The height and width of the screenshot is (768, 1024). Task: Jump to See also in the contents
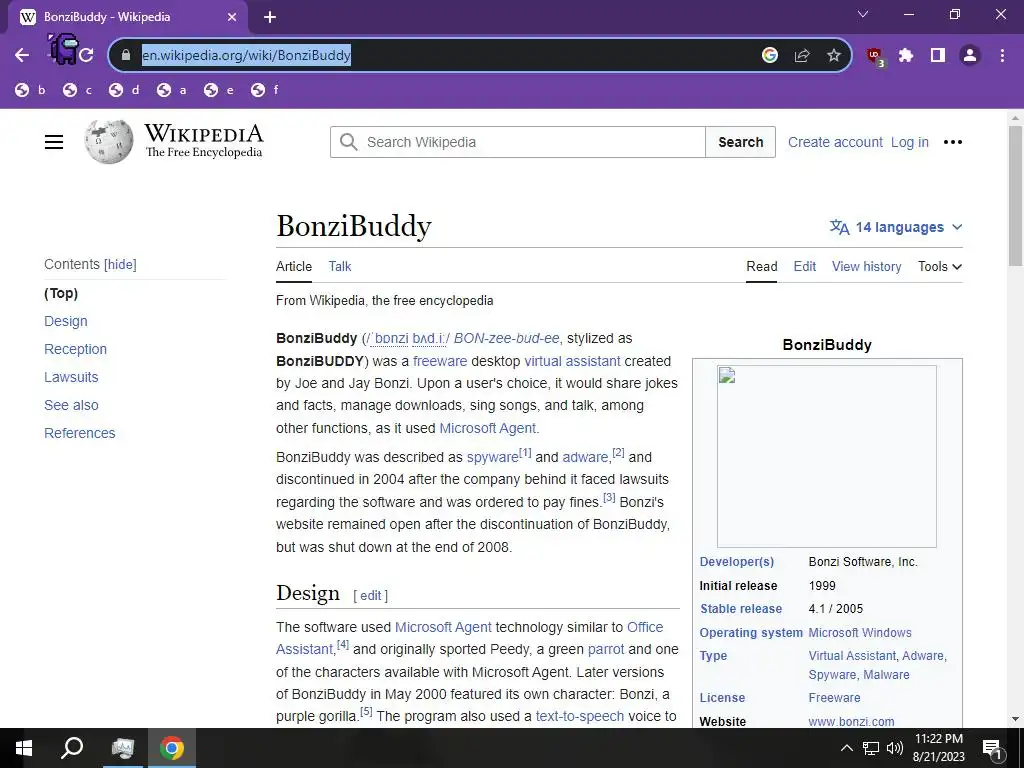pos(71,406)
